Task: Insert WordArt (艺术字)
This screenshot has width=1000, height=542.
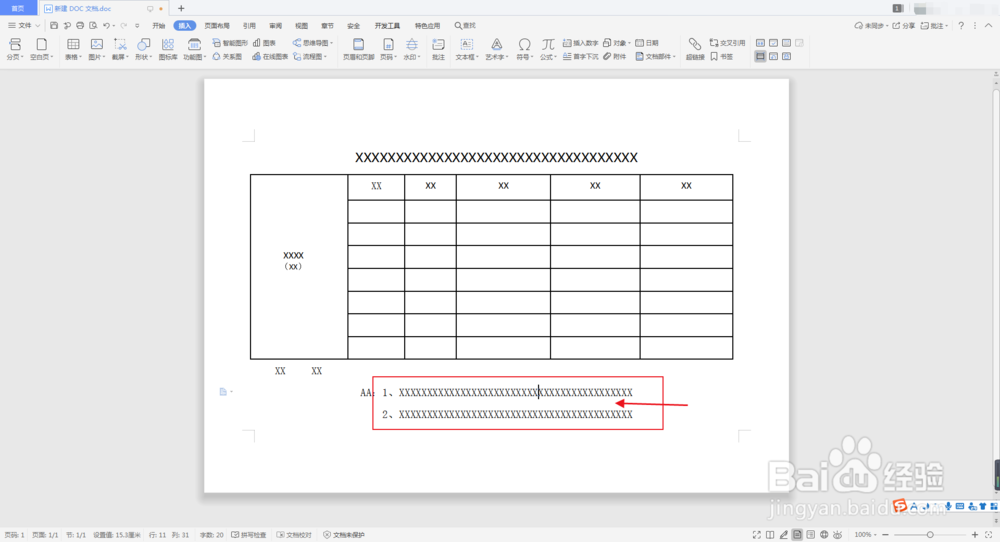Action: [x=496, y=48]
